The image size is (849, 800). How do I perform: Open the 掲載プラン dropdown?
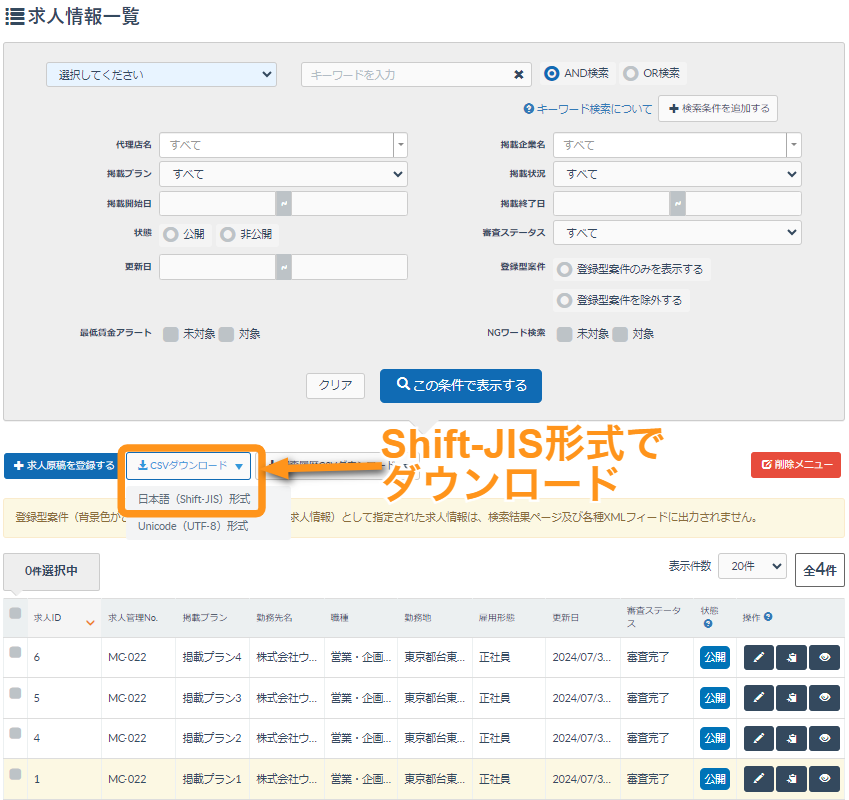click(x=283, y=174)
